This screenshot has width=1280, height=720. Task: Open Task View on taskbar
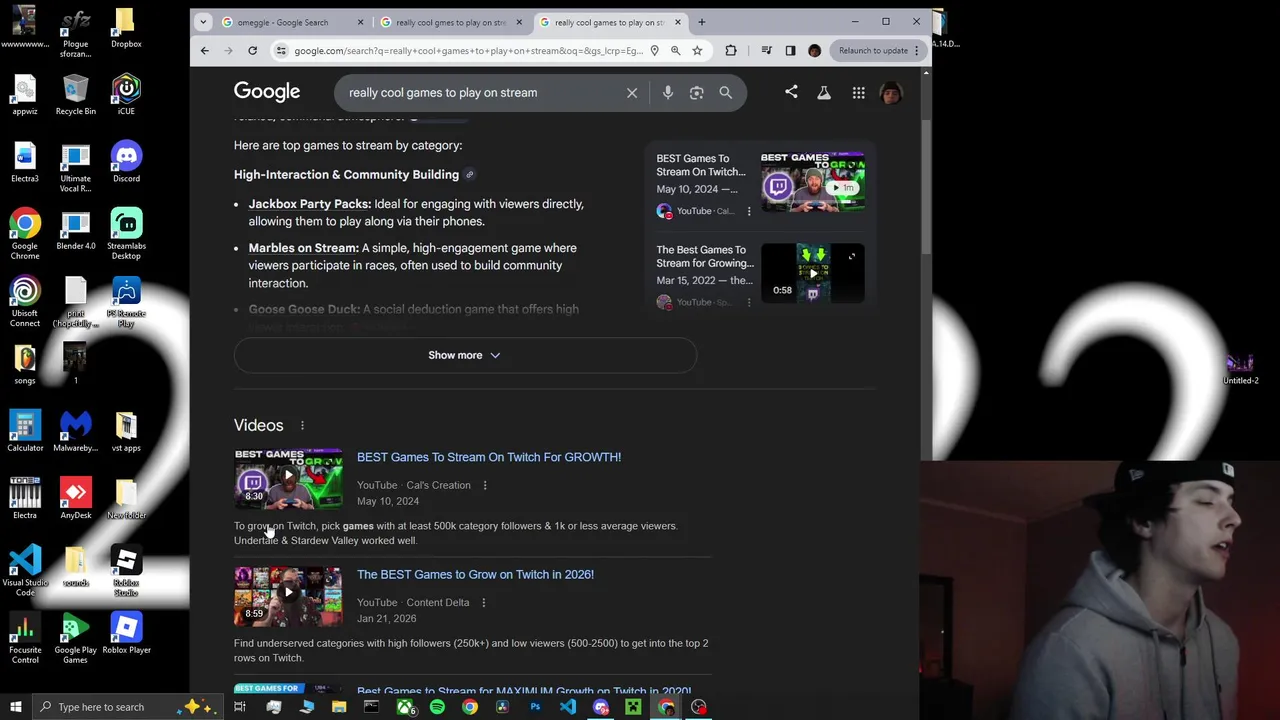tap(240, 707)
